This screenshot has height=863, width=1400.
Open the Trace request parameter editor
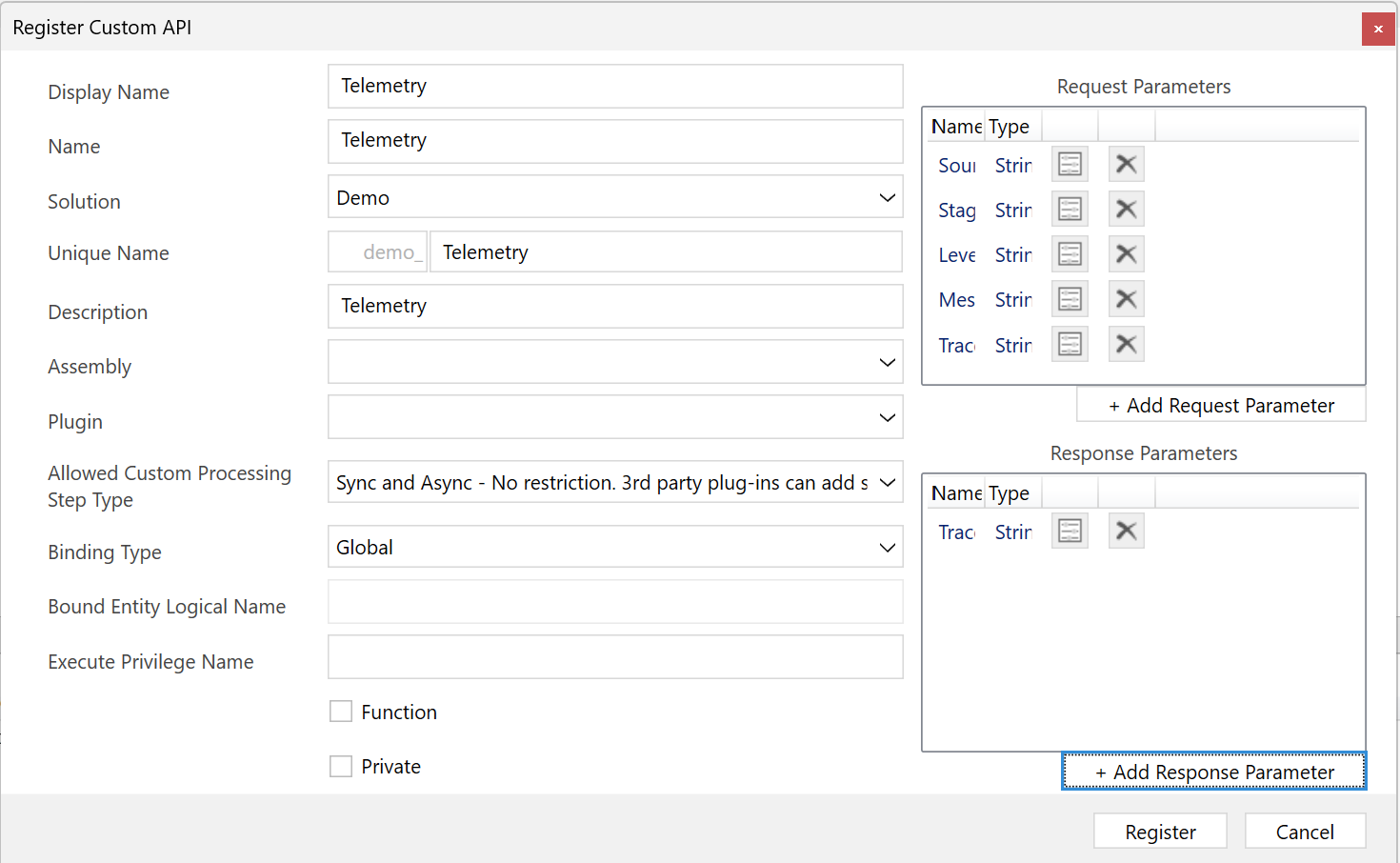point(1069,343)
